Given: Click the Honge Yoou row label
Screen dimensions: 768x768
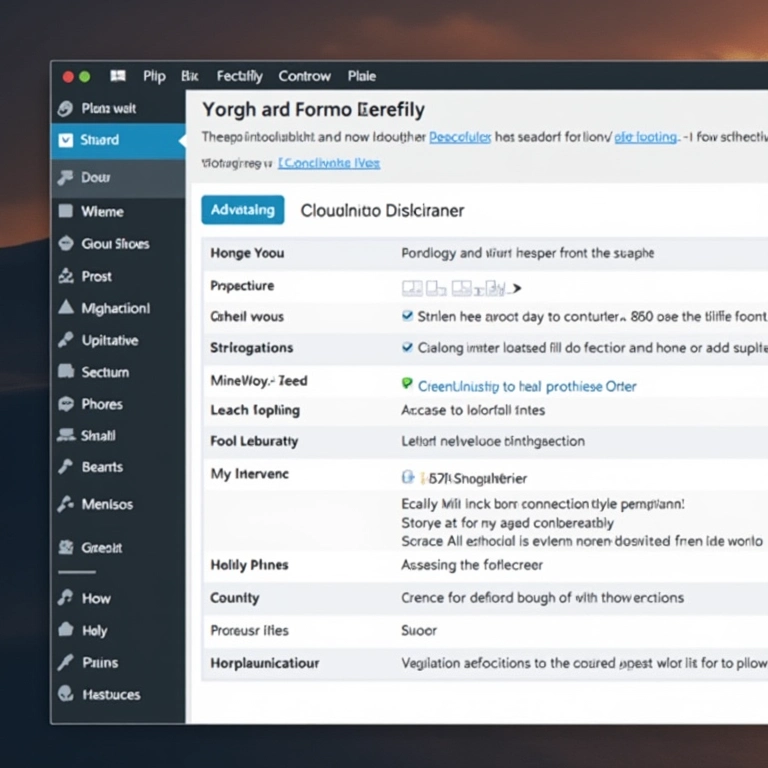Looking at the screenshot, I should pos(247,253).
